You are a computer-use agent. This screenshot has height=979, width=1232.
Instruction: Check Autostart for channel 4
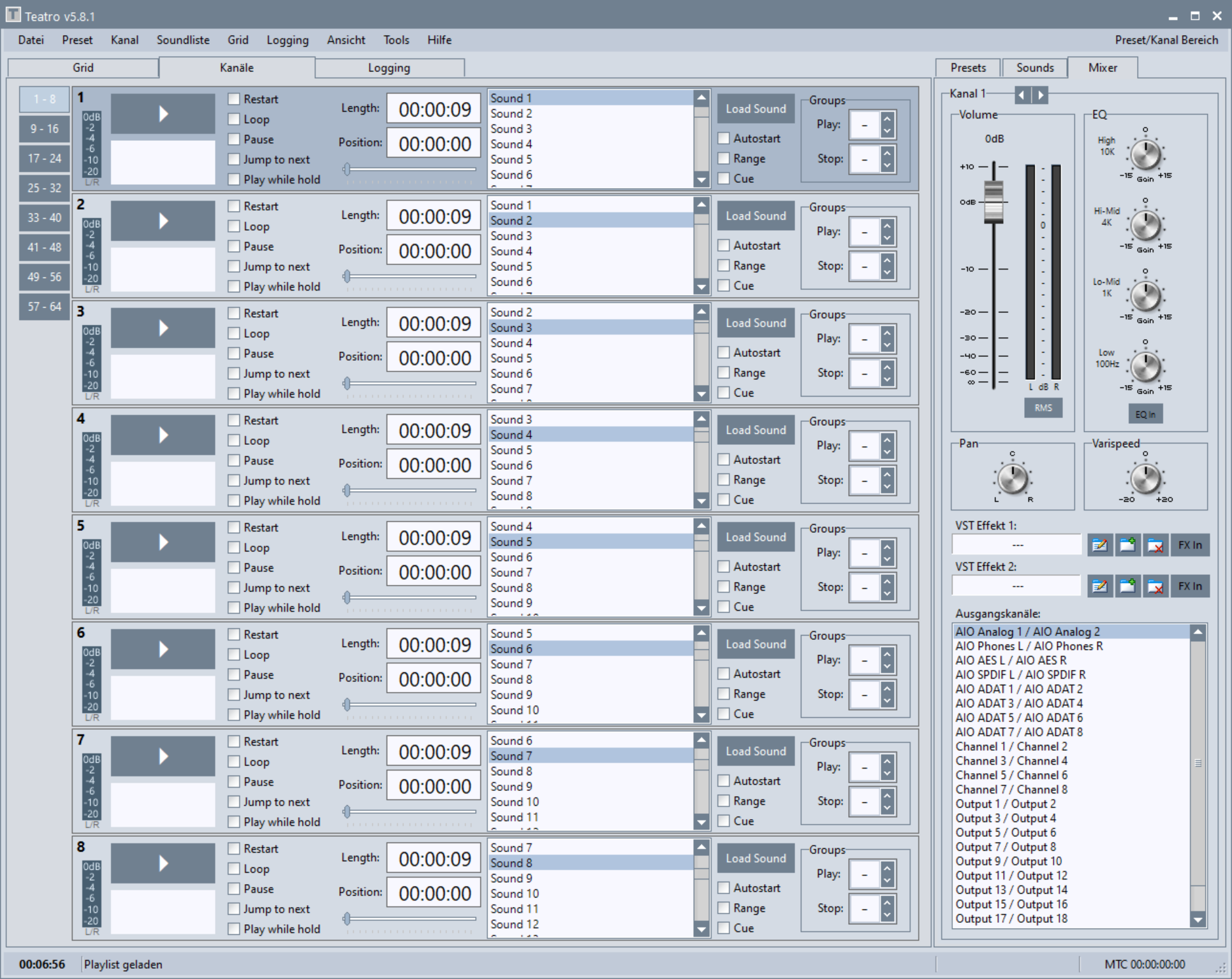(x=724, y=460)
